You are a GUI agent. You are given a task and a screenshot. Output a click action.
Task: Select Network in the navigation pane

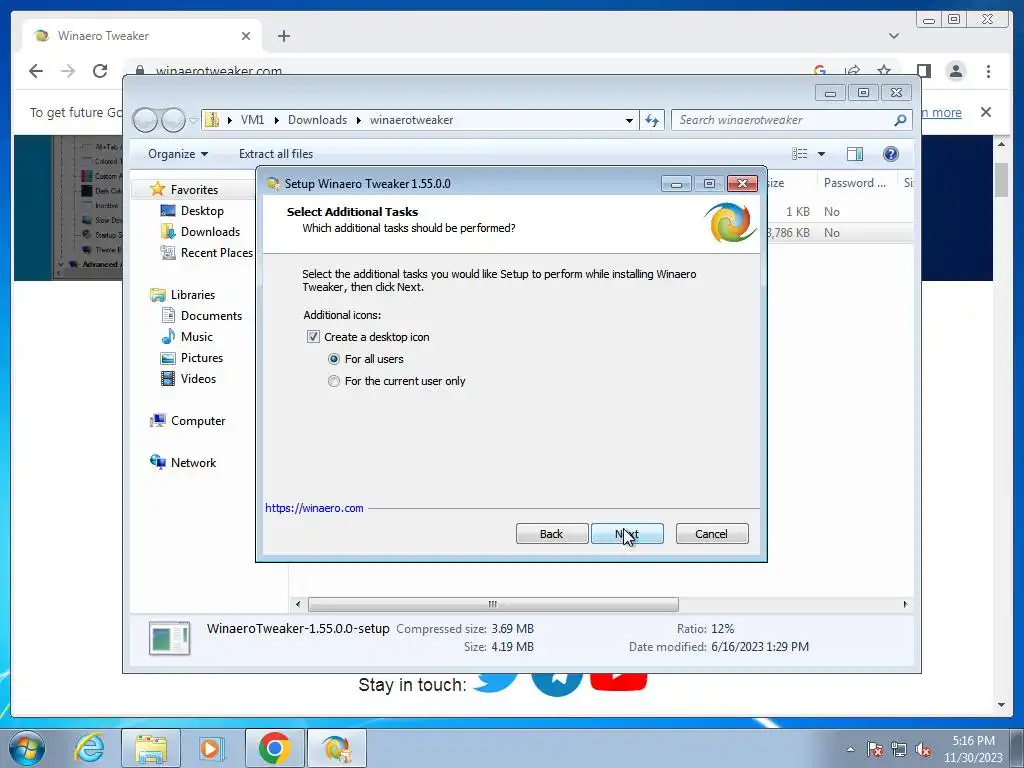(193, 463)
